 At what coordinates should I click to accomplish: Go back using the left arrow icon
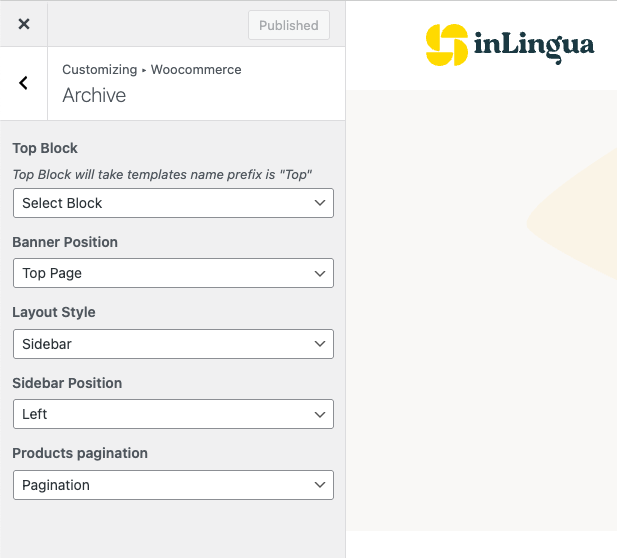point(24,83)
